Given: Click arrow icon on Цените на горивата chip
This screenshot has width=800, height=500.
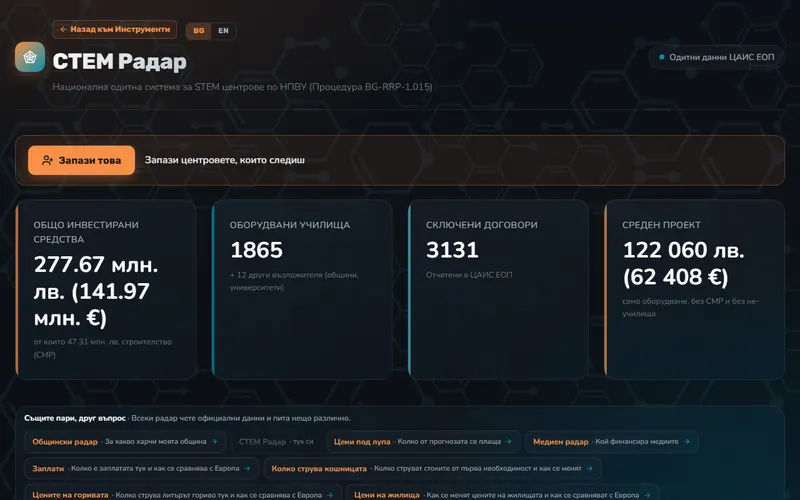Looking at the screenshot, I should pos(330,495).
